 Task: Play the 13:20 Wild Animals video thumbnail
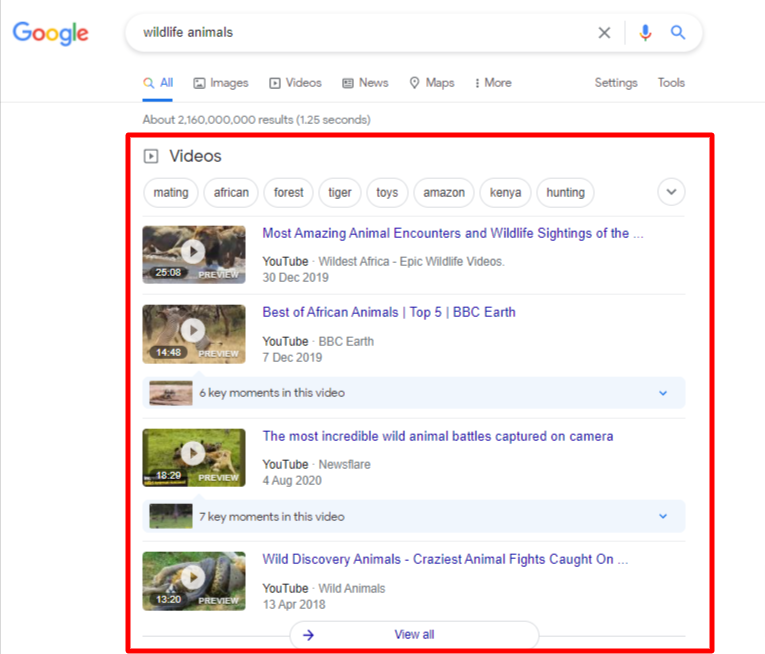point(194,581)
